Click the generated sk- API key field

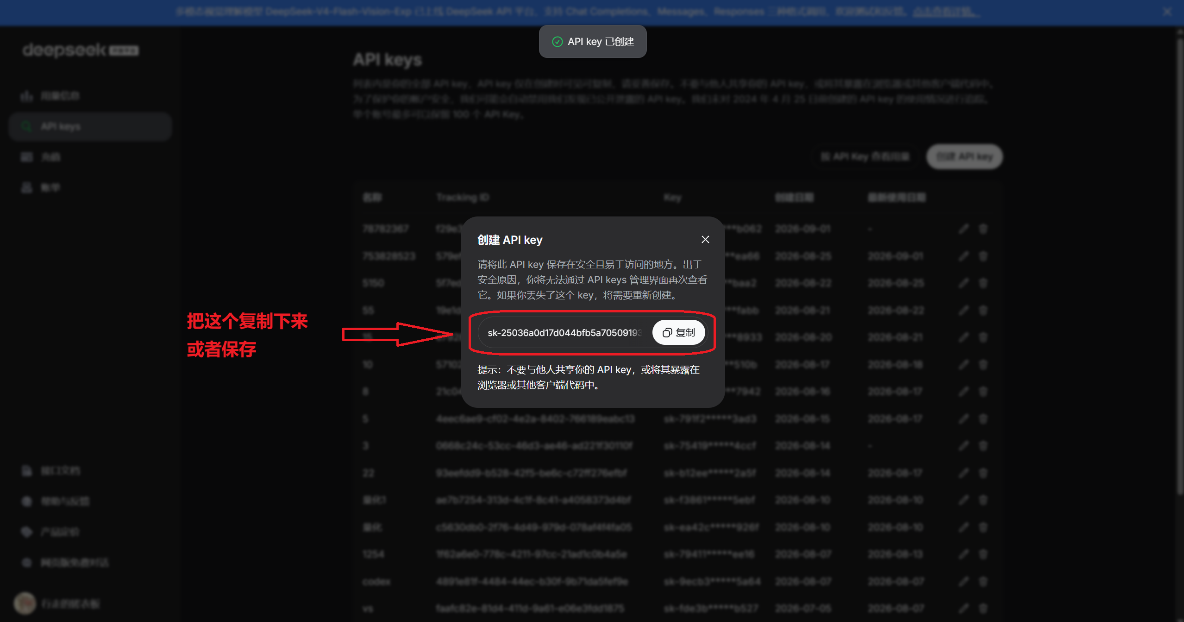pos(564,333)
